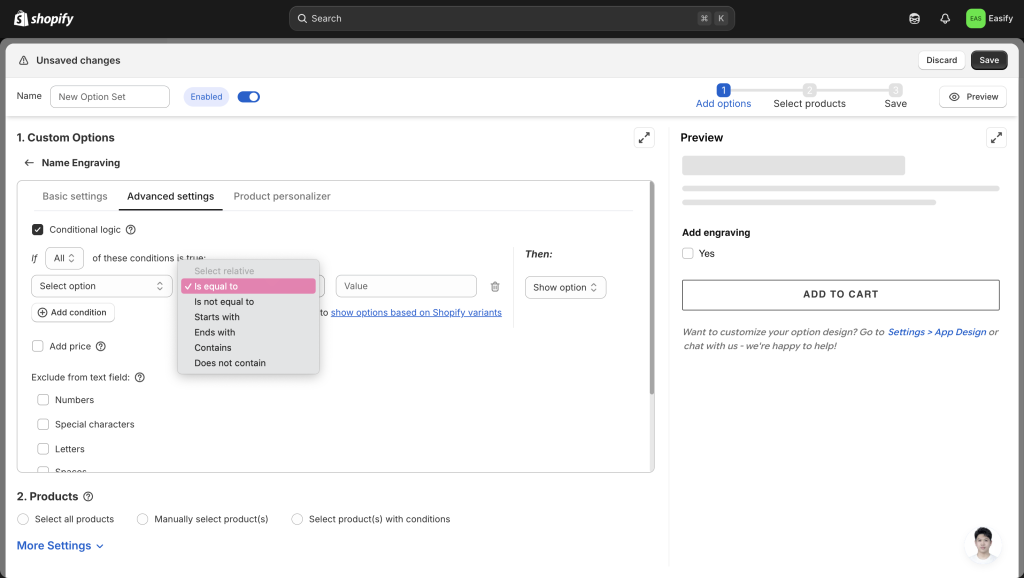
Task: Uncheck the Conditional logic checkbox
Action: click(38, 230)
